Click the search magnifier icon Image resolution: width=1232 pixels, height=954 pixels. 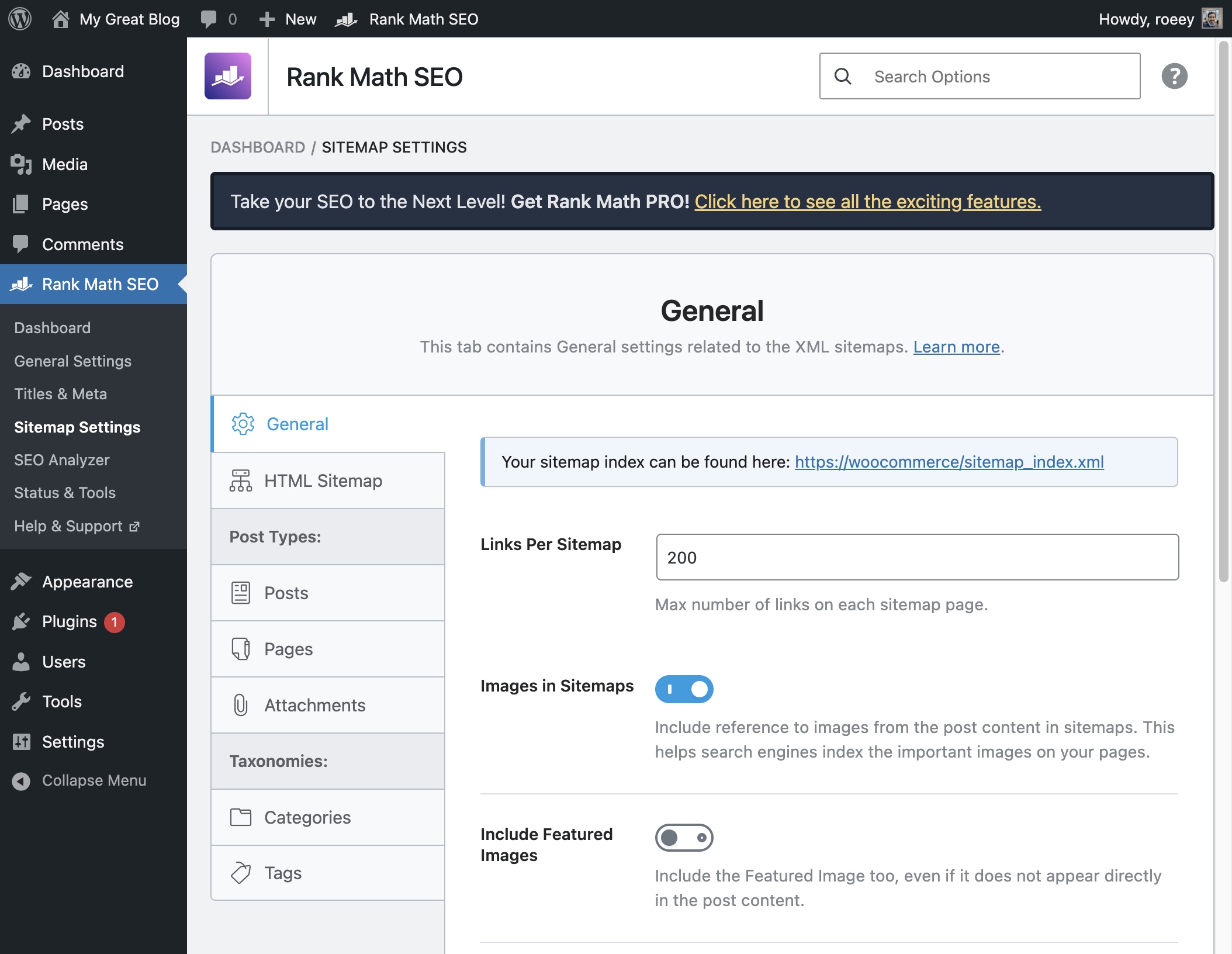[842, 76]
